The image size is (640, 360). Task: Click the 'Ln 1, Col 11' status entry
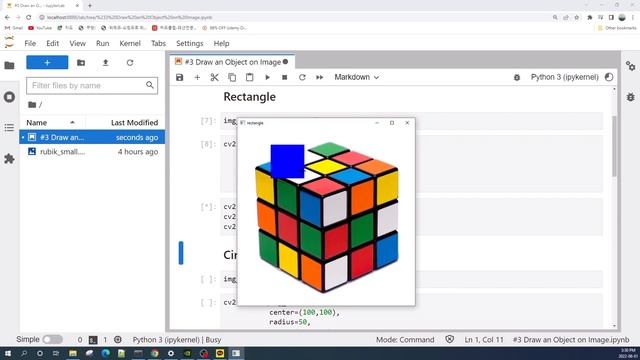point(484,340)
